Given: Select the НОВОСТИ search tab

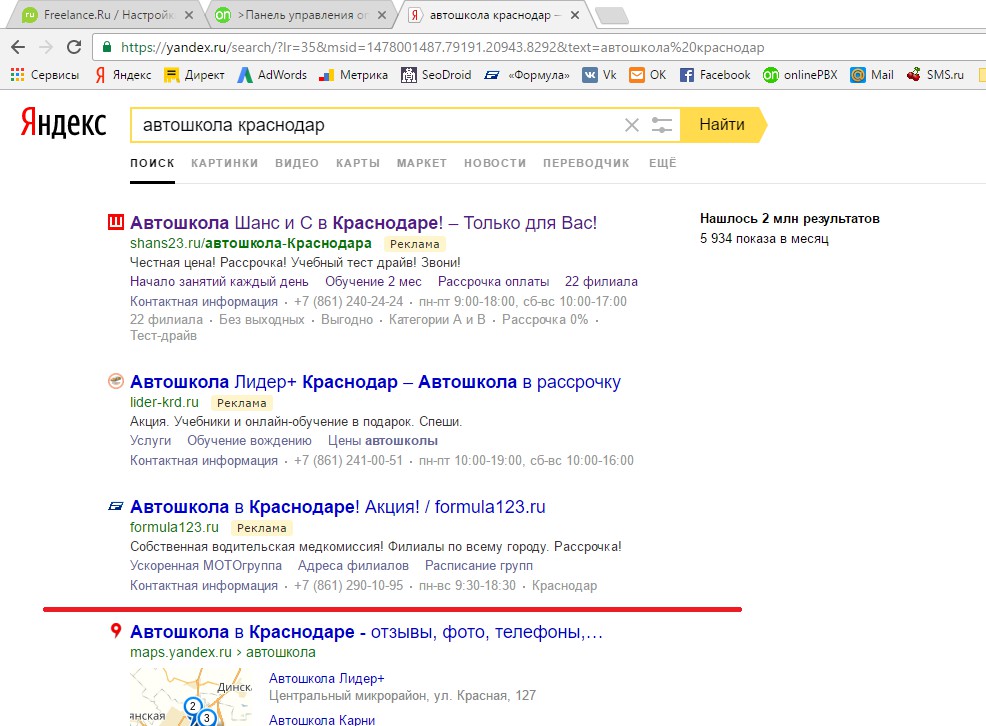Looking at the screenshot, I should coord(495,163).
